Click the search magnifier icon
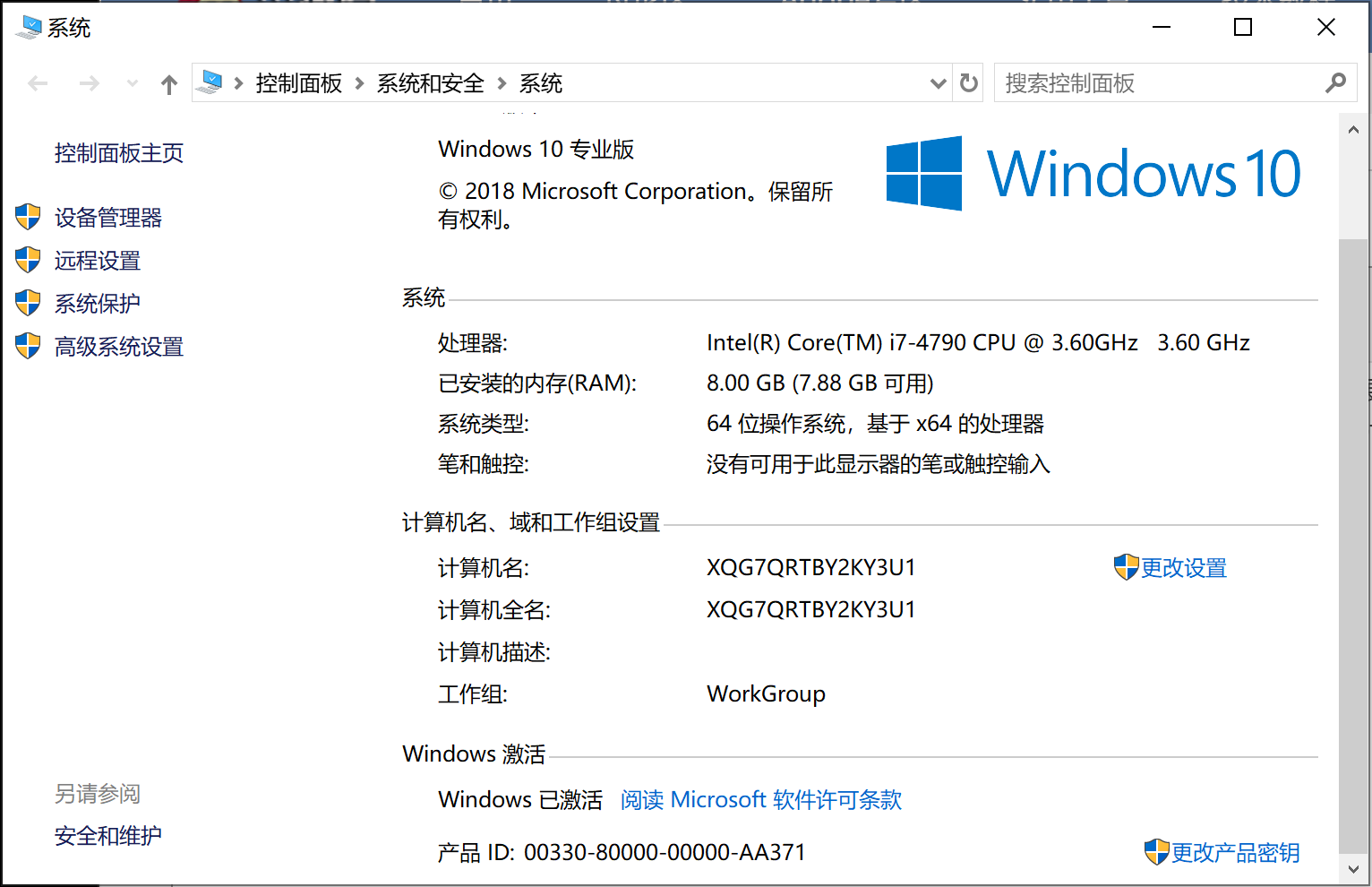Image resolution: width=1372 pixels, height=887 pixels. coord(1335,83)
